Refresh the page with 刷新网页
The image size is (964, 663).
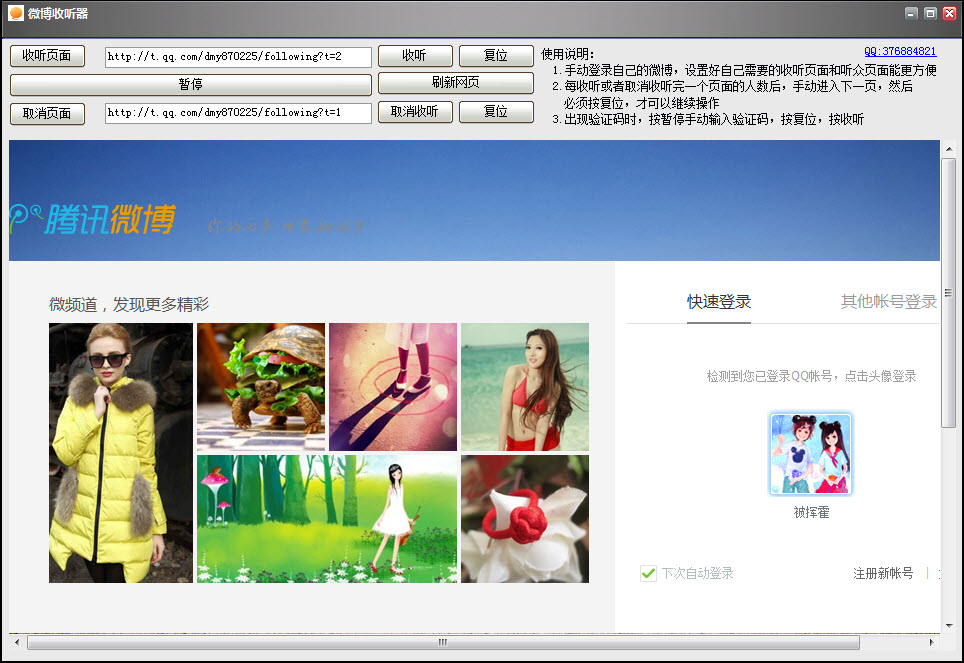pyautogui.click(x=456, y=83)
